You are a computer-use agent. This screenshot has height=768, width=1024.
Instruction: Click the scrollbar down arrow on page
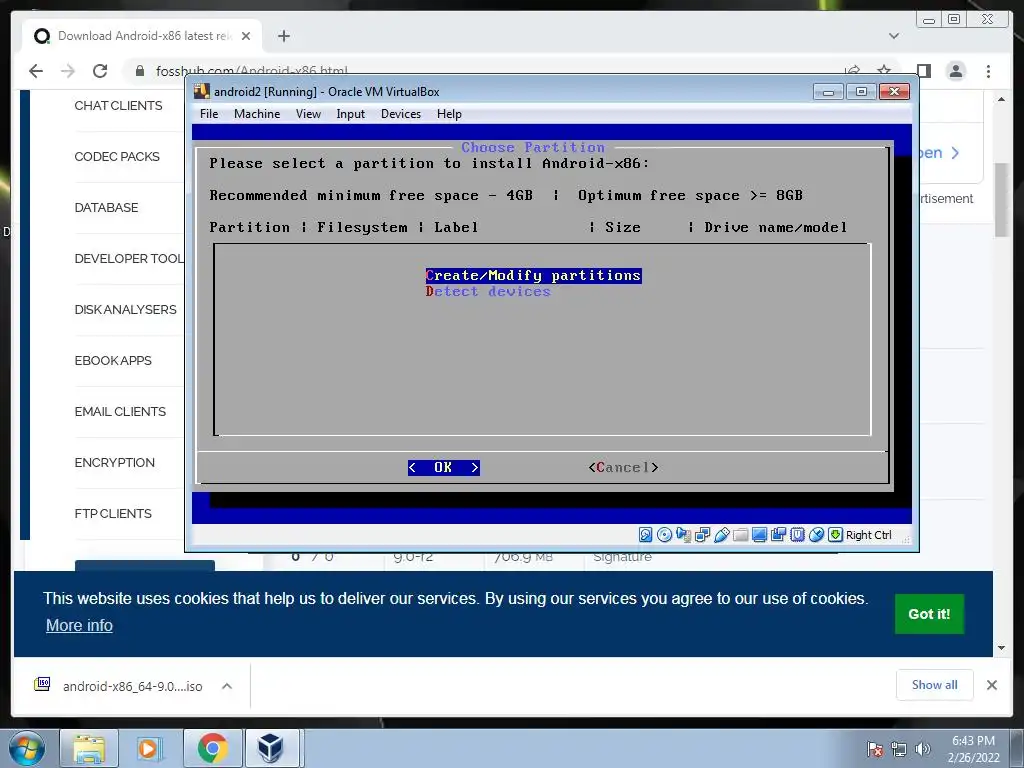click(1001, 648)
